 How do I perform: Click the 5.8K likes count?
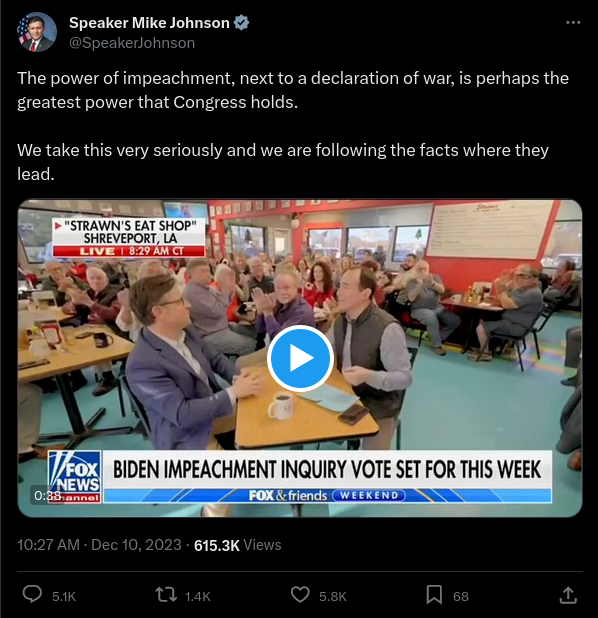tap(333, 596)
